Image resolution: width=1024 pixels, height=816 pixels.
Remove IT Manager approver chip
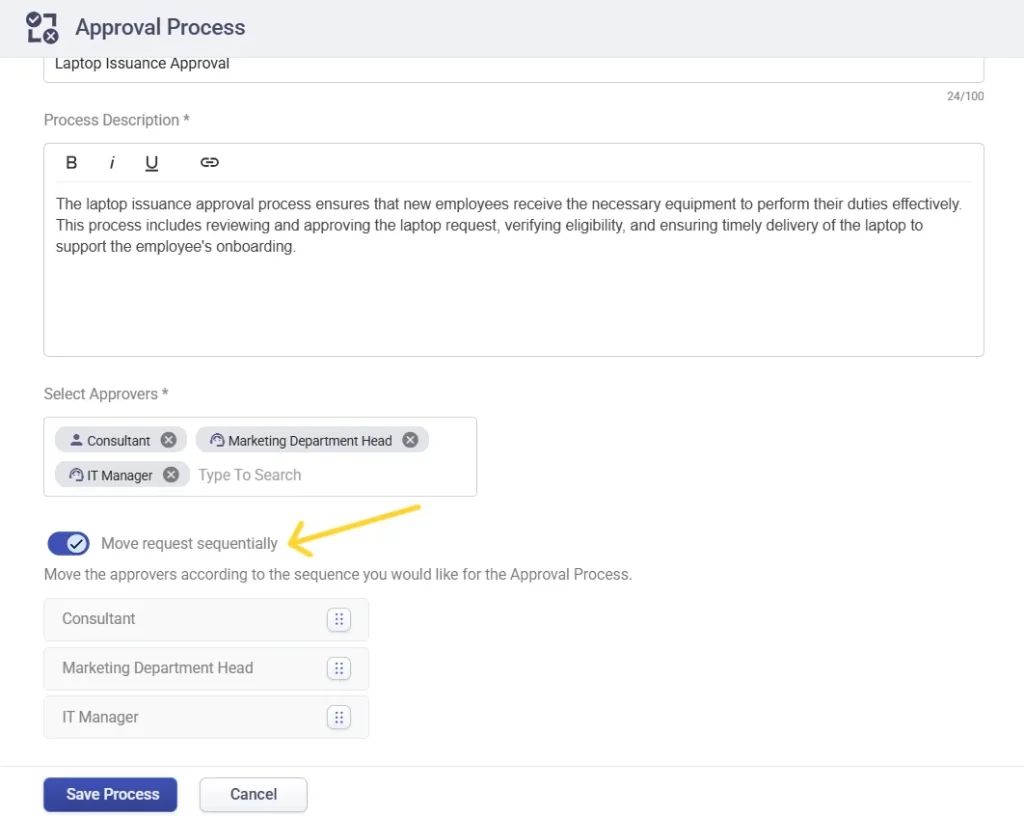pyautogui.click(x=171, y=475)
